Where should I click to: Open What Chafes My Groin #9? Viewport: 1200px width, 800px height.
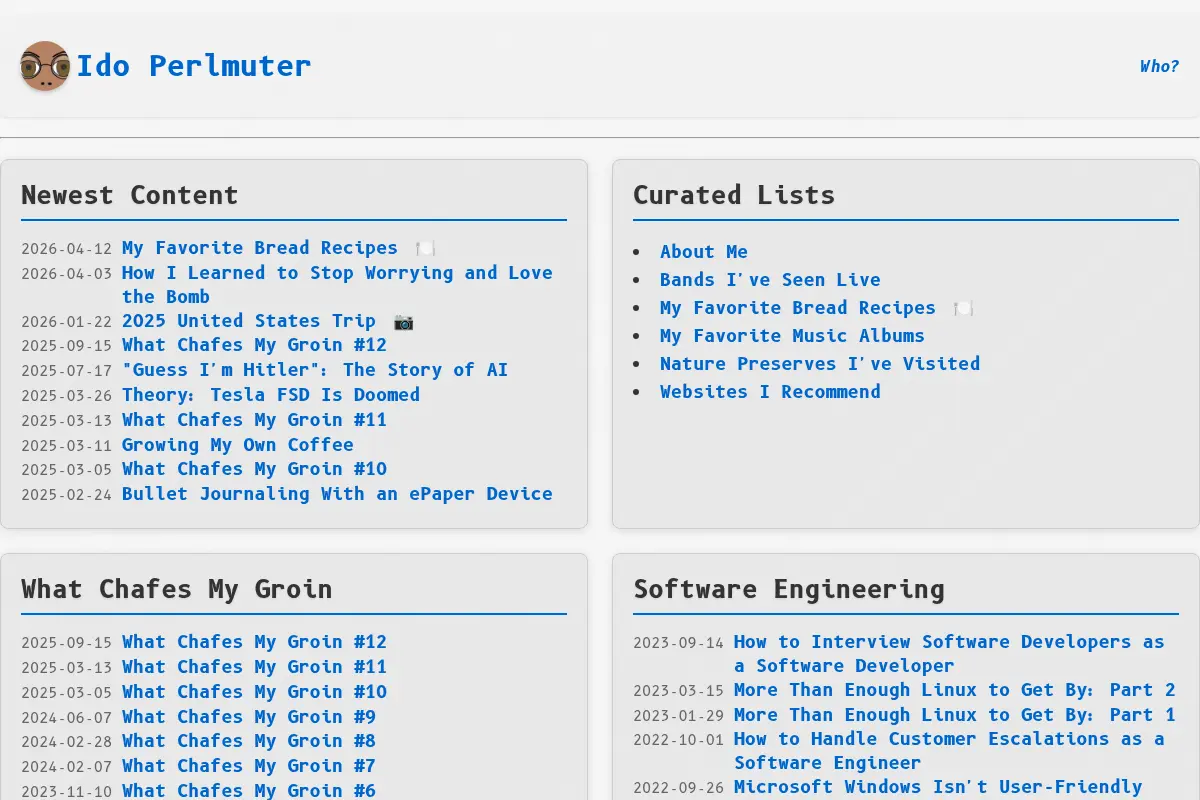click(249, 717)
